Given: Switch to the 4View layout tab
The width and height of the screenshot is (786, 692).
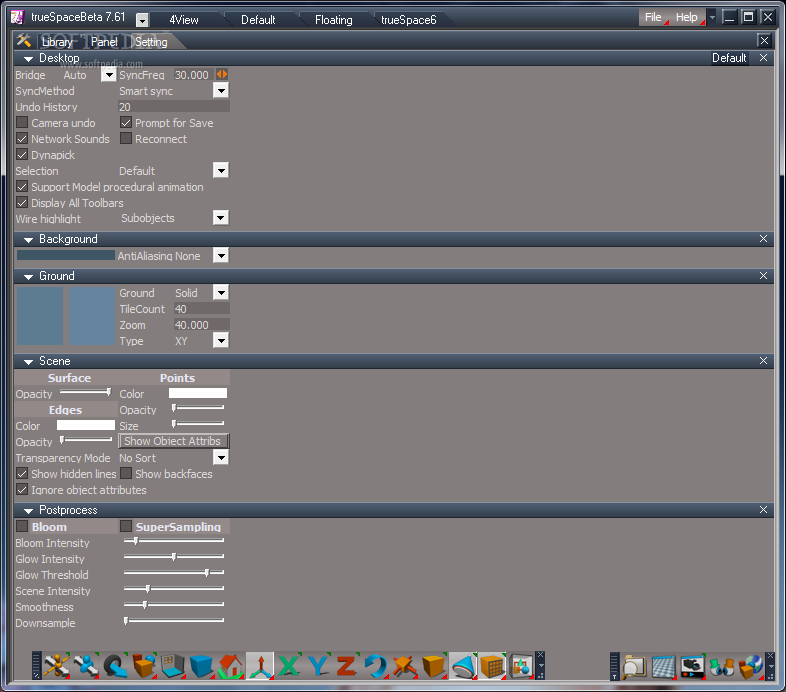Looking at the screenshot, I should click(x=184, y=20).
